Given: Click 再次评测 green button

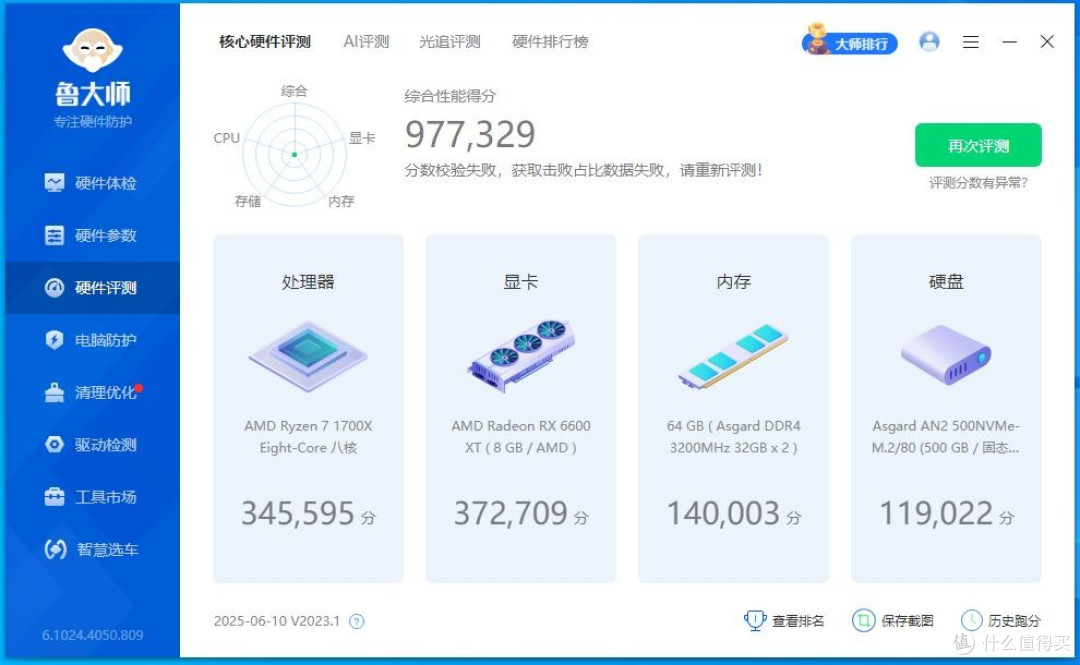Looking at the screenshot, I should coord(978,145).
